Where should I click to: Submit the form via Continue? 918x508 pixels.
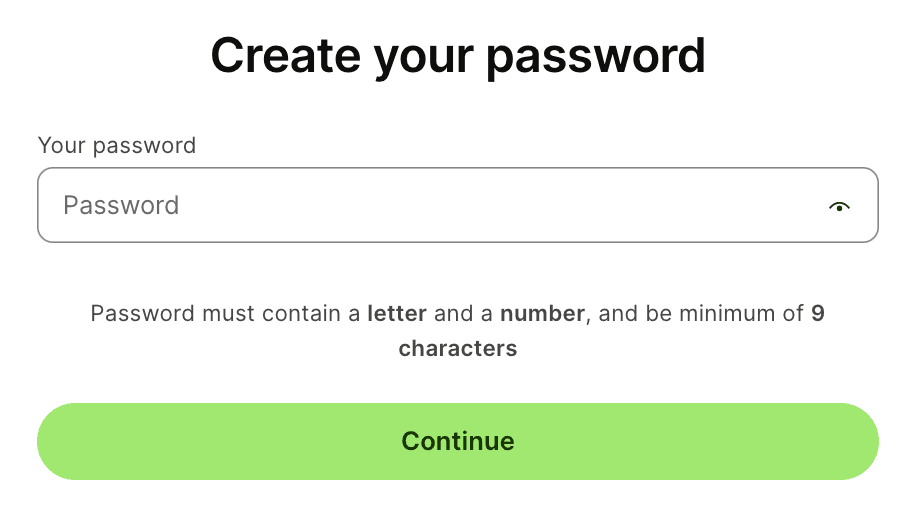coord(458,441)
